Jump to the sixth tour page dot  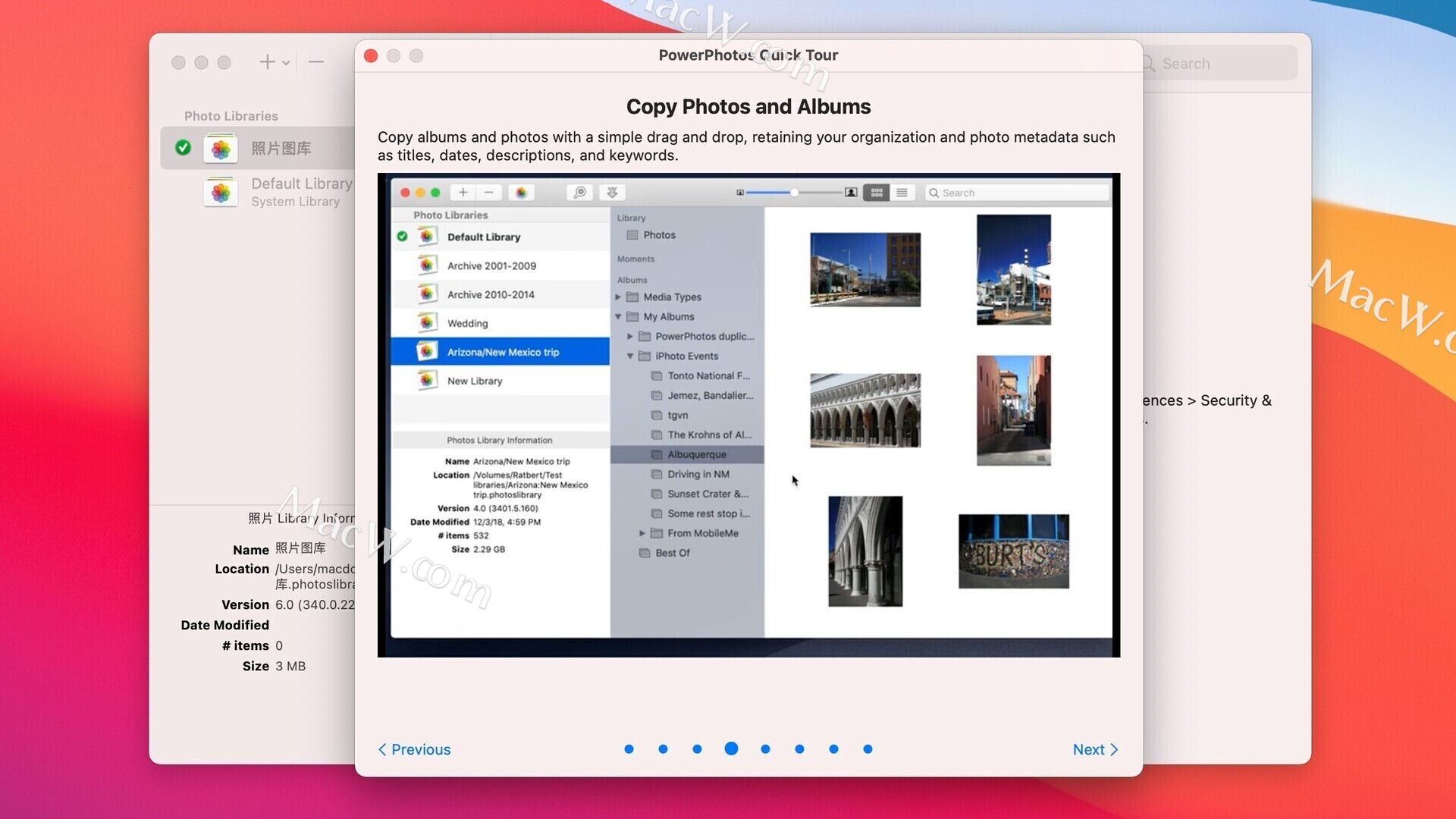tap(799, 749)
